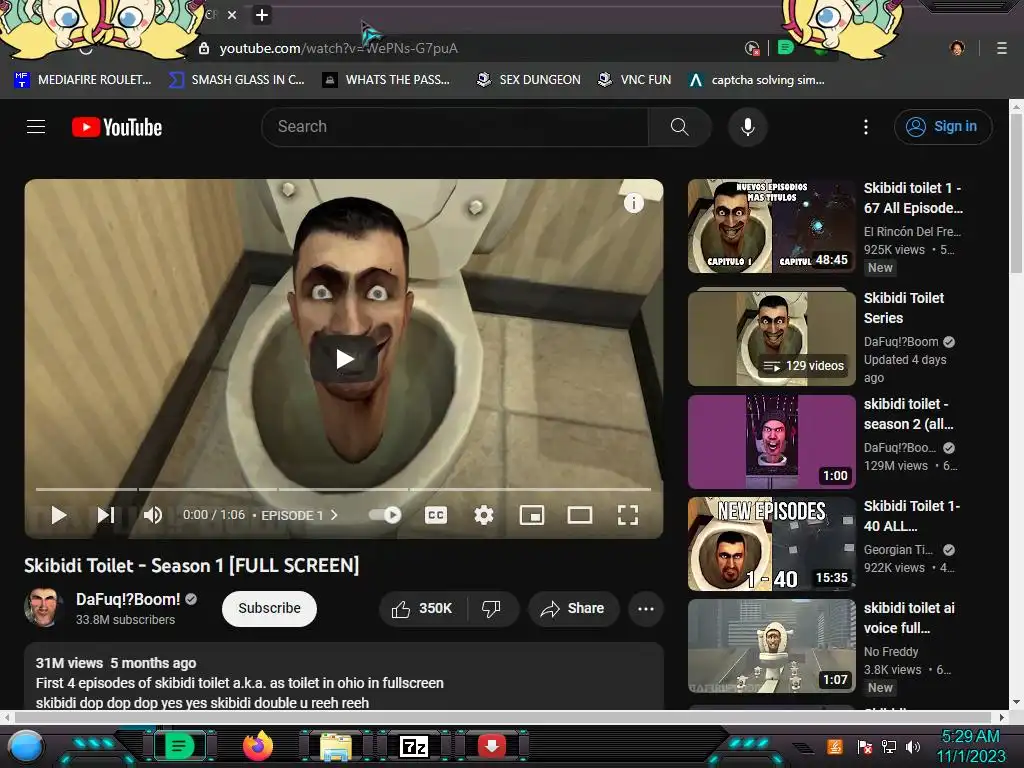The image size is (1024, 768).
Task: Open 'Skibidi toilet 1 - 67 All Episode' thumbnail
Action: 771,226
